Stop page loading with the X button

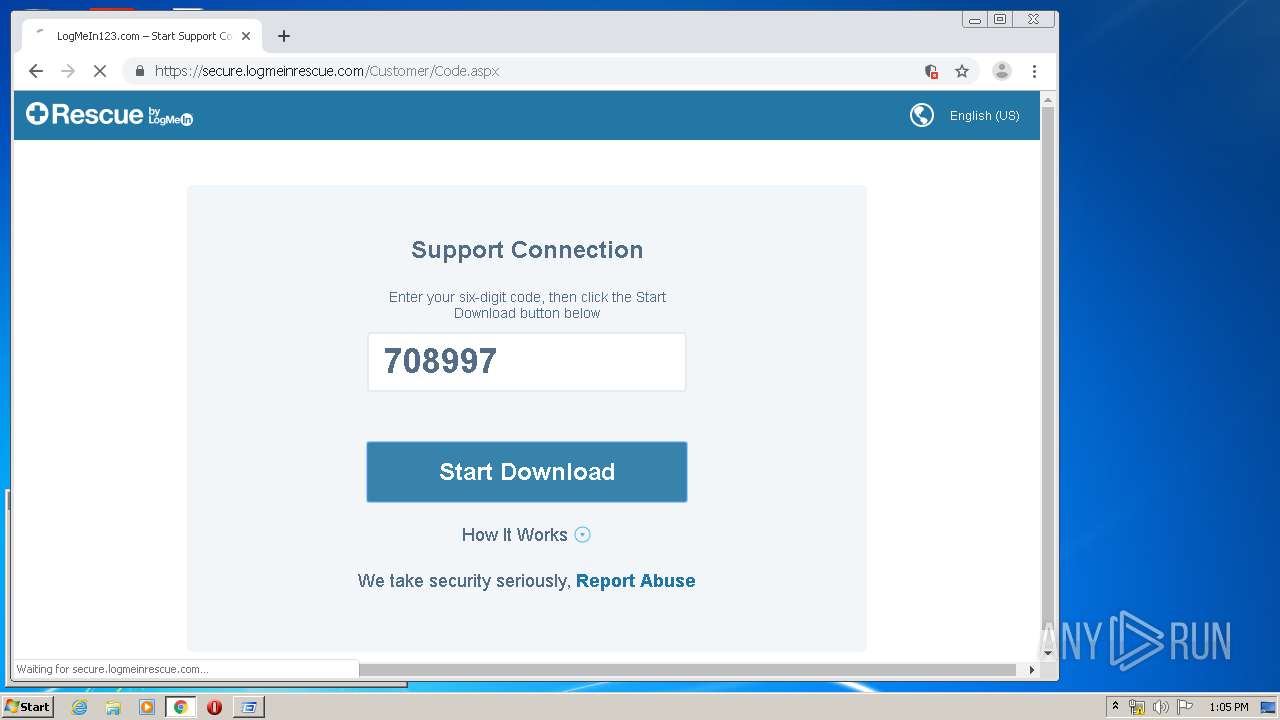[x=100, y=71]
